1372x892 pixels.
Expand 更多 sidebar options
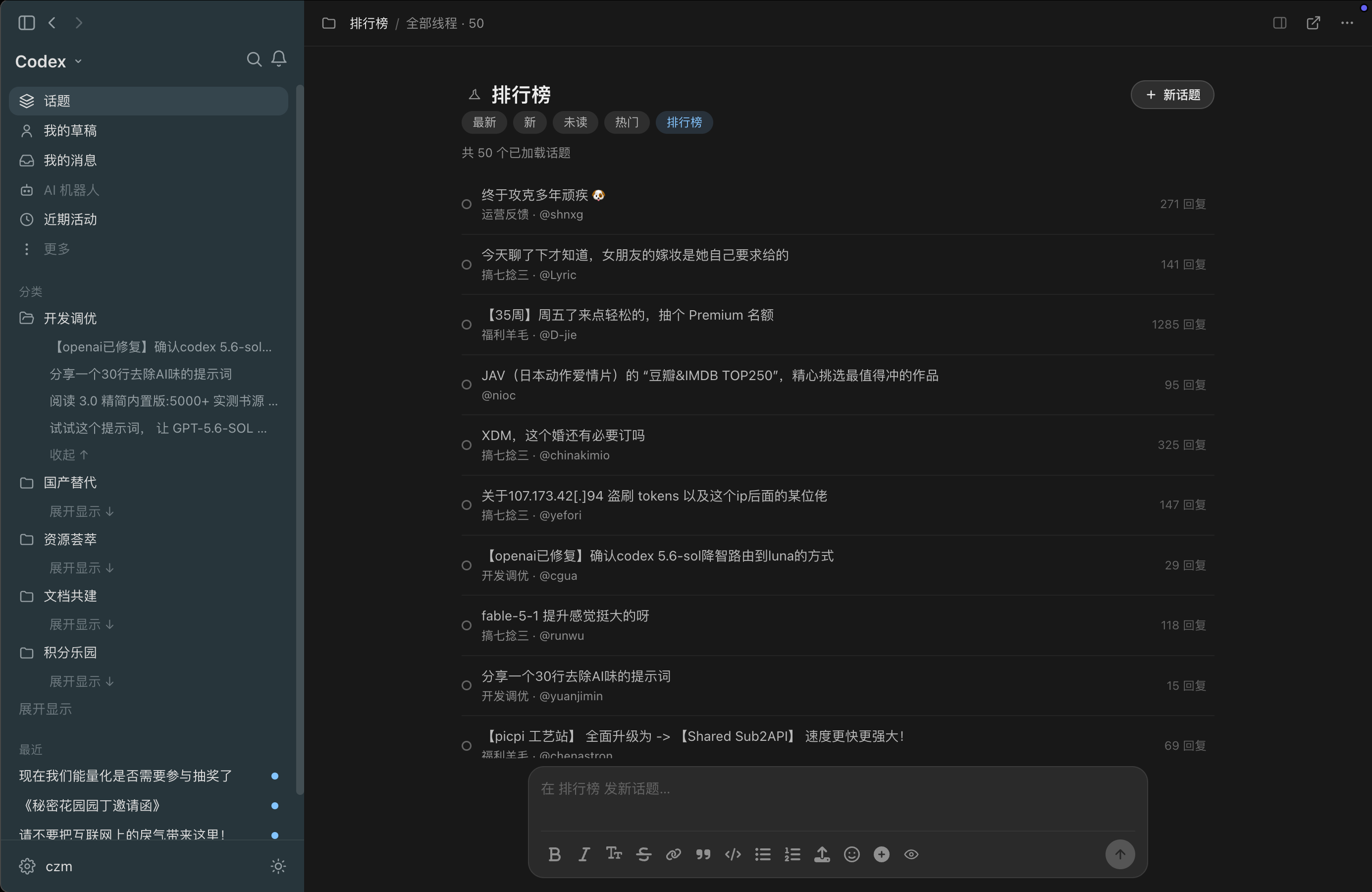(x=149, y=248)
